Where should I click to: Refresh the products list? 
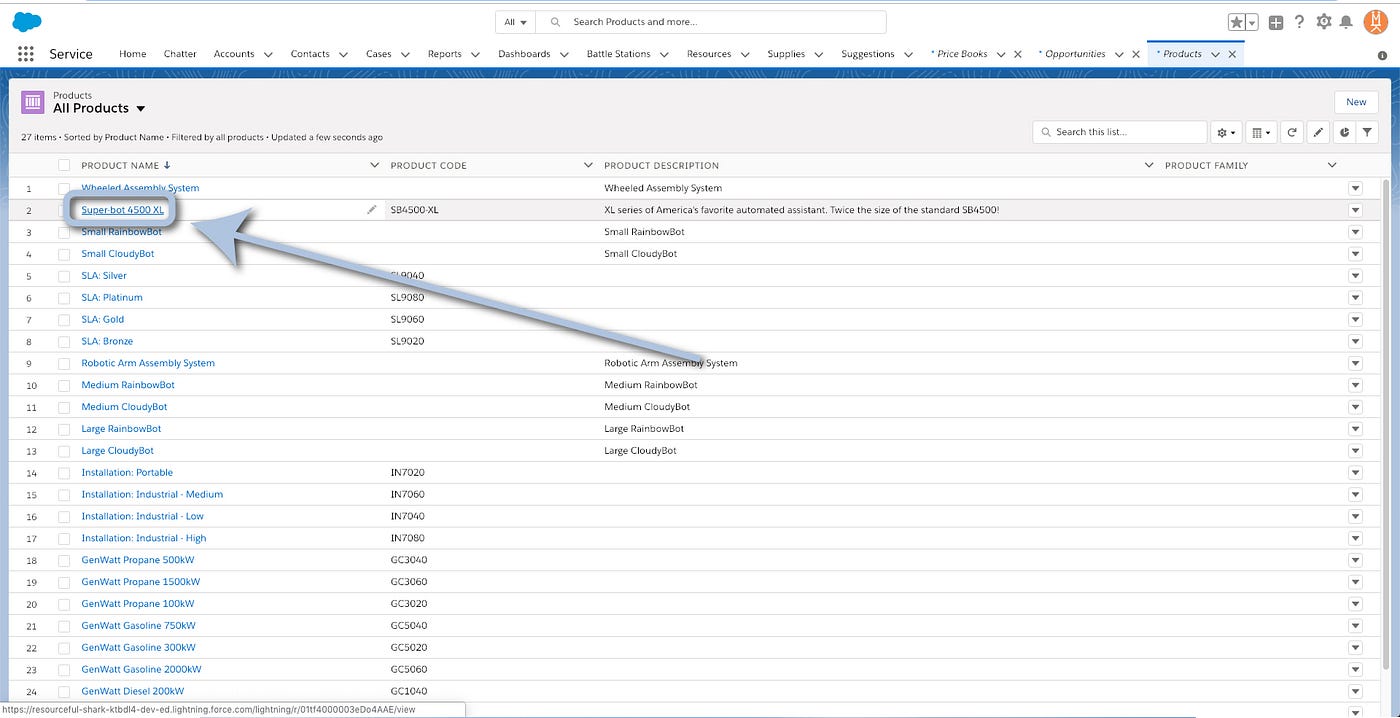click(x=1292, y=132)
